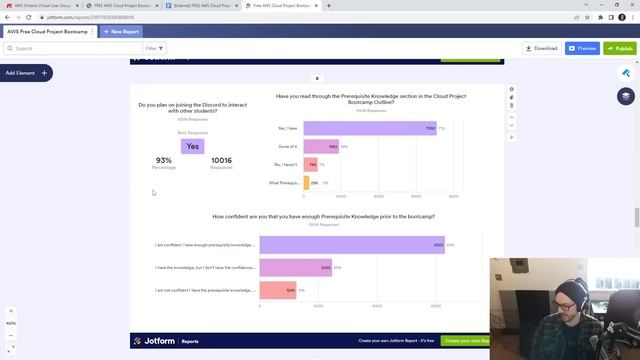The width and height of the screenshot is (640, 360).
Task: Duplicate the page with the copy icon
Action: (511, 97)
